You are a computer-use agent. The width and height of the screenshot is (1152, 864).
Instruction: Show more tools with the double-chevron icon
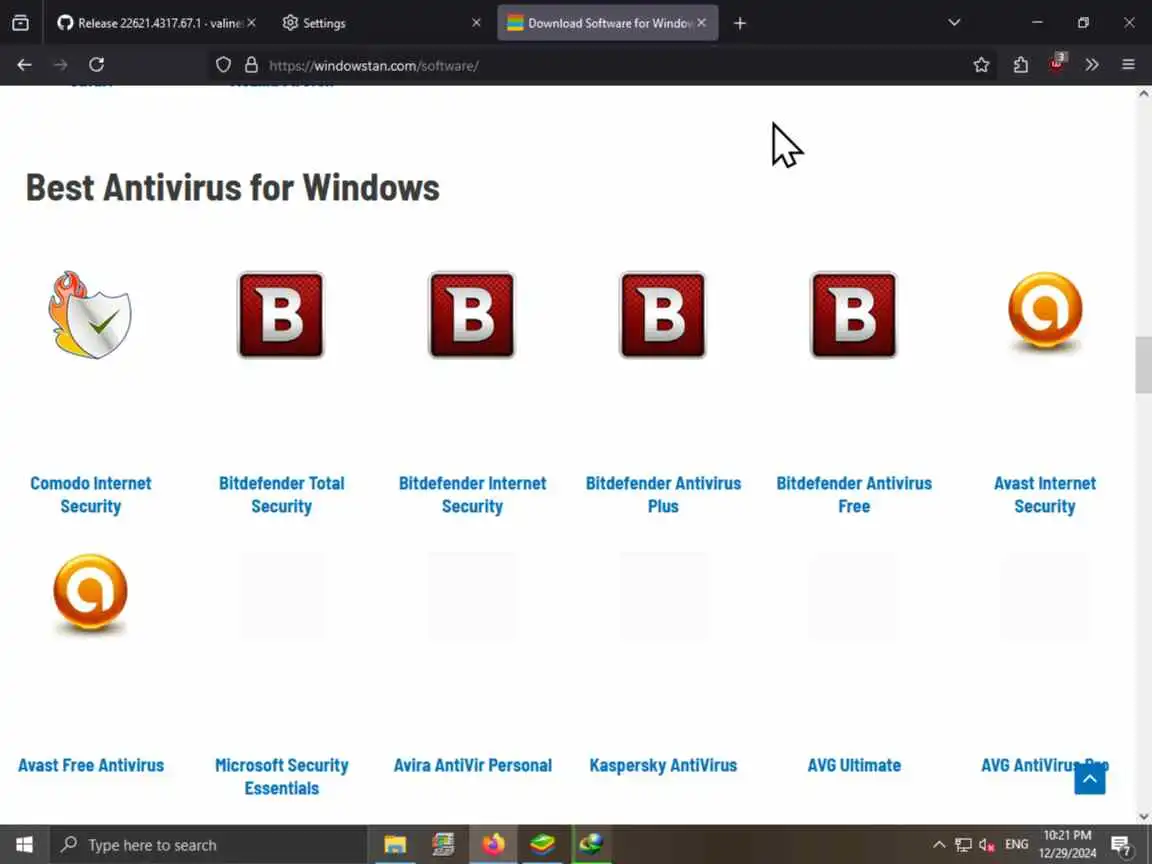click(x=1092, y=65)
